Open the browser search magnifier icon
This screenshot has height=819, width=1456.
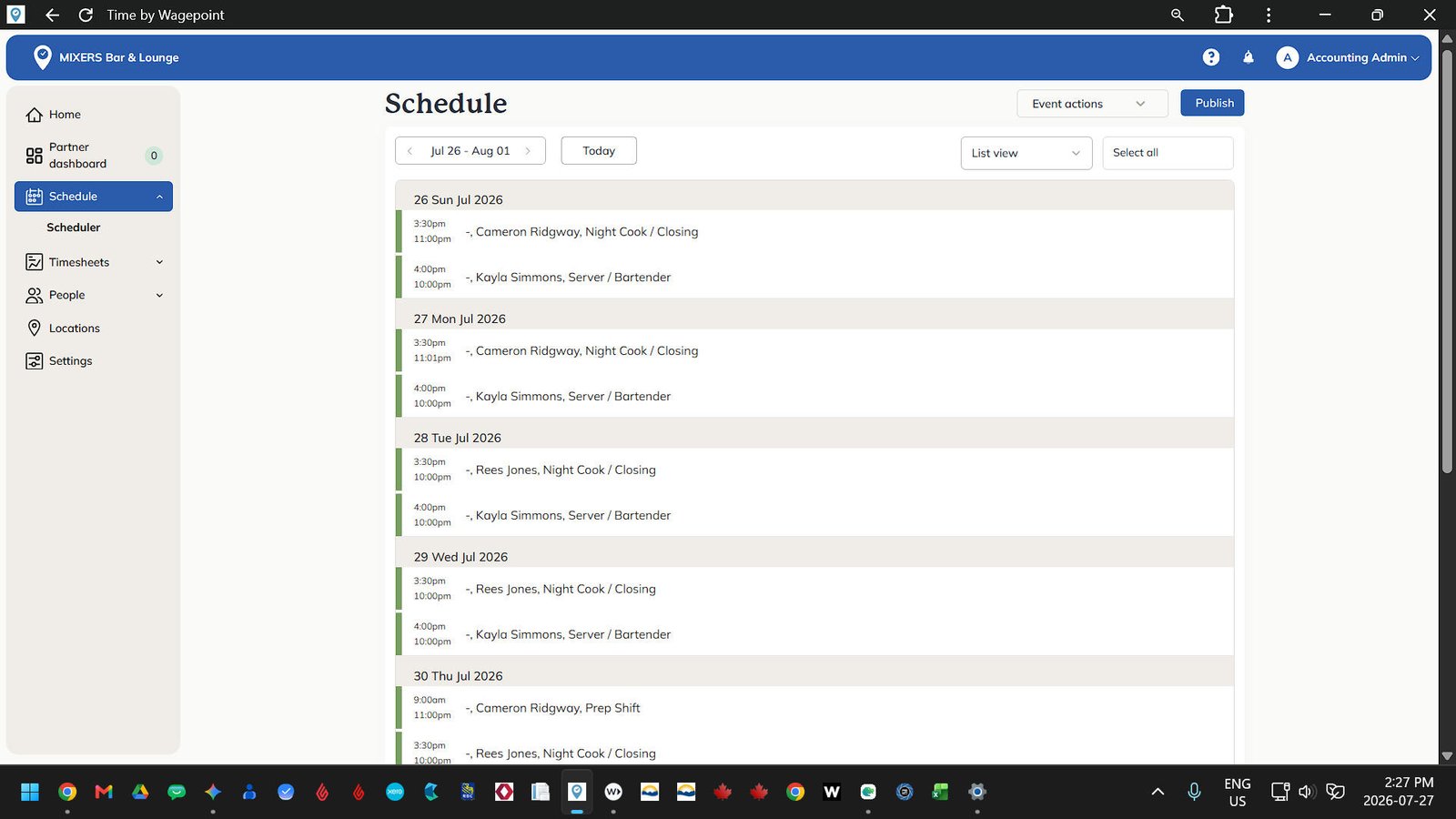point(1178,15)
